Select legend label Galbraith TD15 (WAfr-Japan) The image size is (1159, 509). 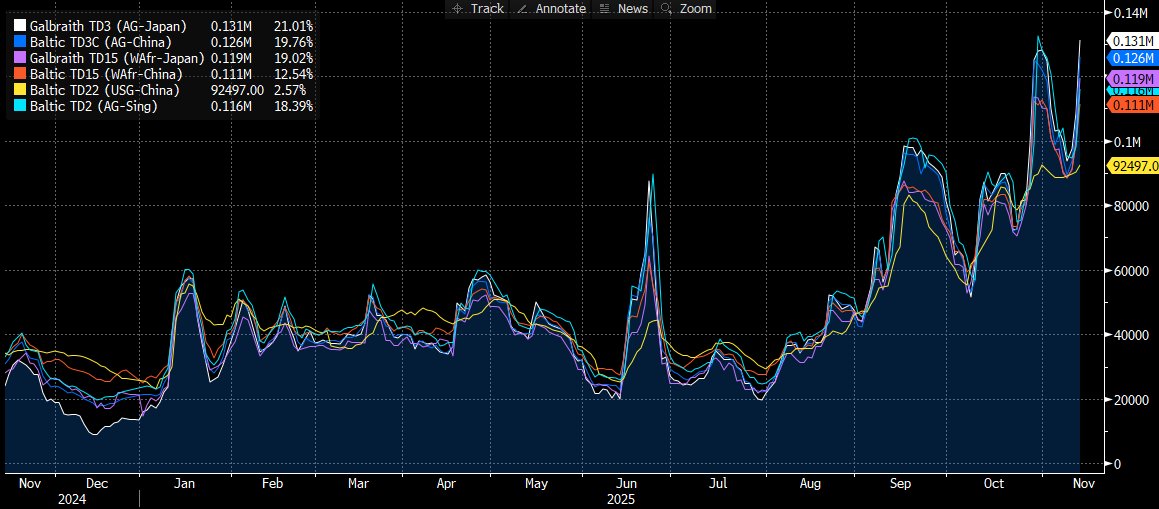point(117,58)
